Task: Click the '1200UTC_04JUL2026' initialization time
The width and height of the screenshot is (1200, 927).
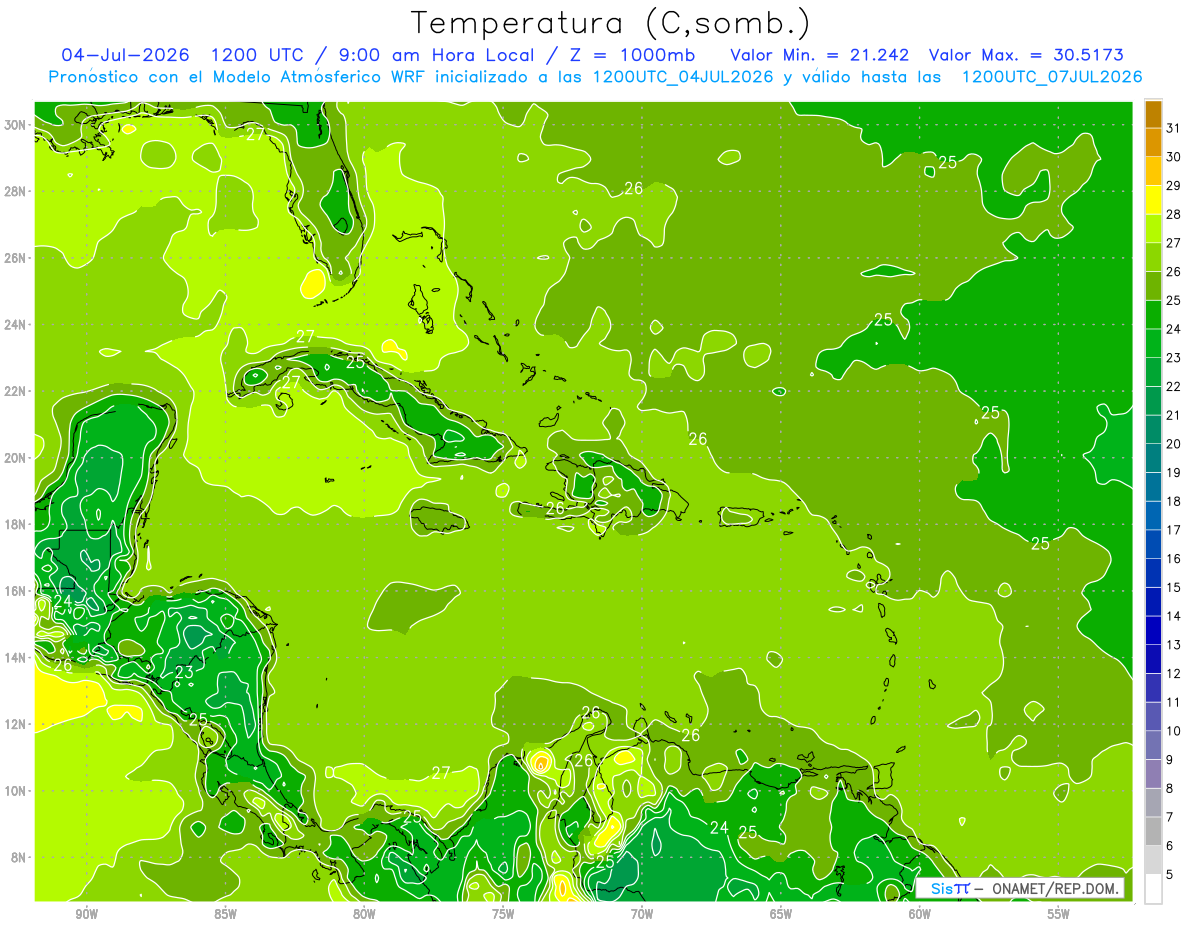Action: click(x=683, y=77)
